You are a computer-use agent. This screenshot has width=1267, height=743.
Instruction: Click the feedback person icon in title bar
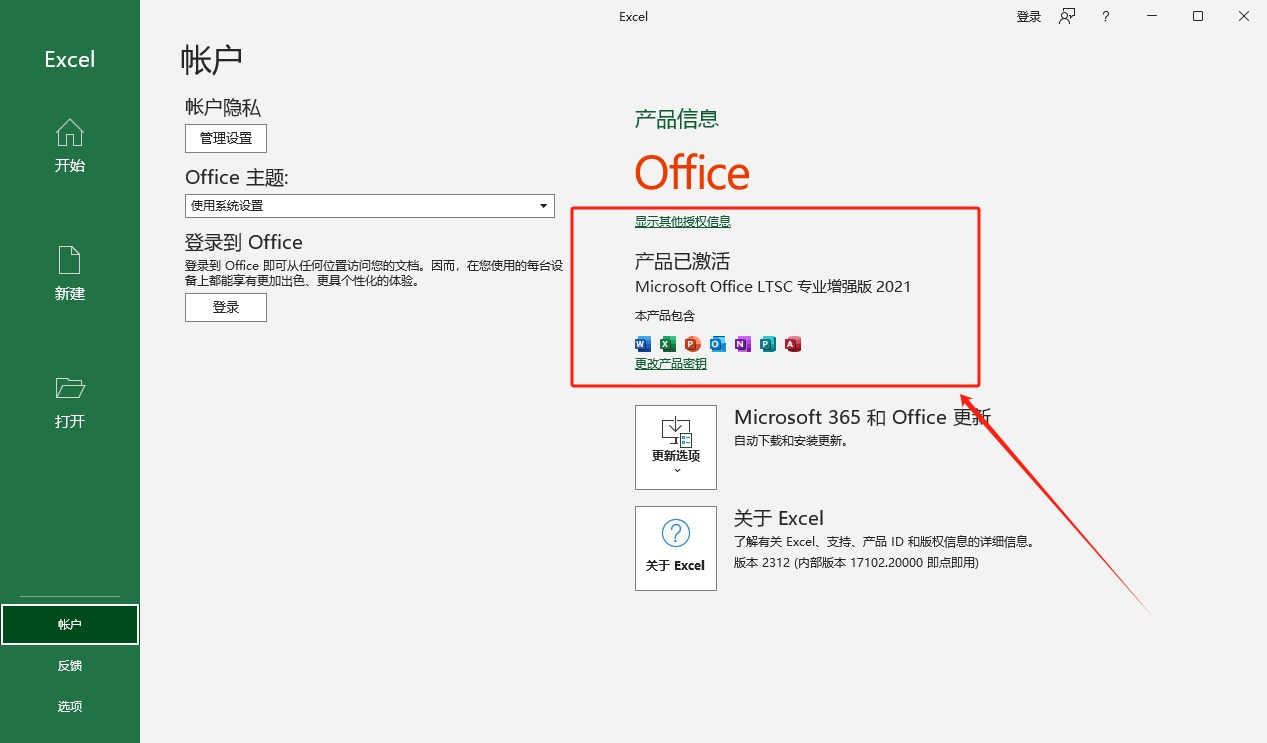point(1068,16)
